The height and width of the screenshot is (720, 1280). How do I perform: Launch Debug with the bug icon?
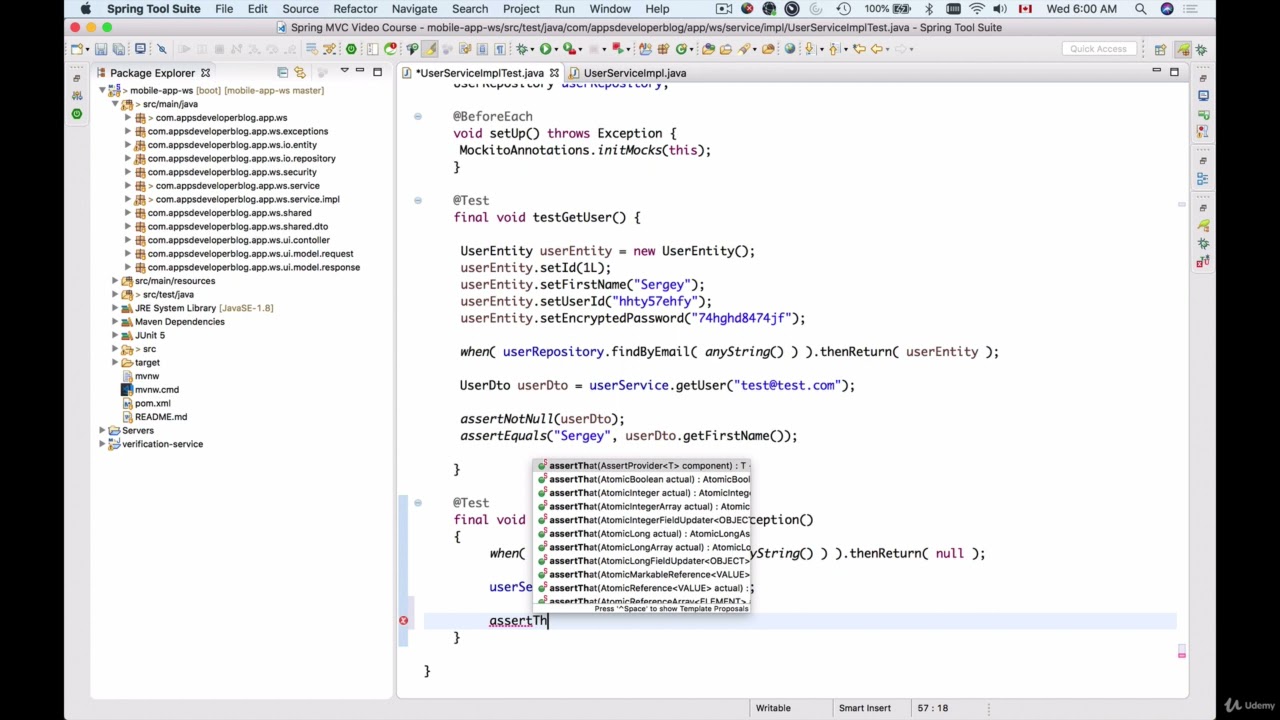click(x=522, y=48)
